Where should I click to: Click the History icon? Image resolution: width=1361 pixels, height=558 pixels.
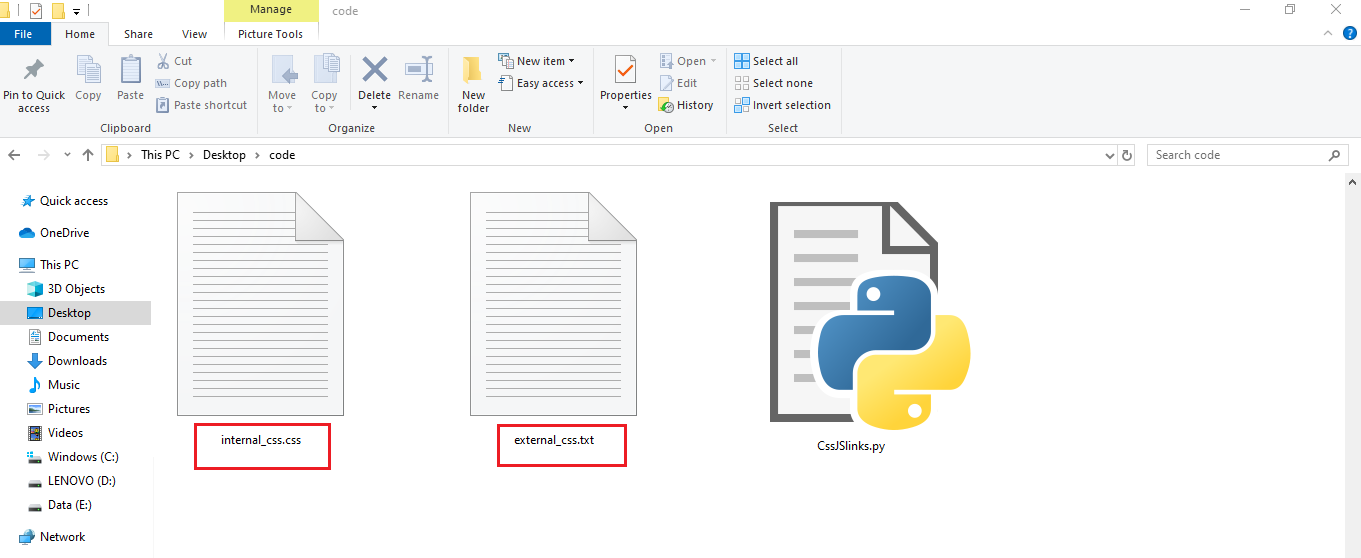(x=686, y=105)
